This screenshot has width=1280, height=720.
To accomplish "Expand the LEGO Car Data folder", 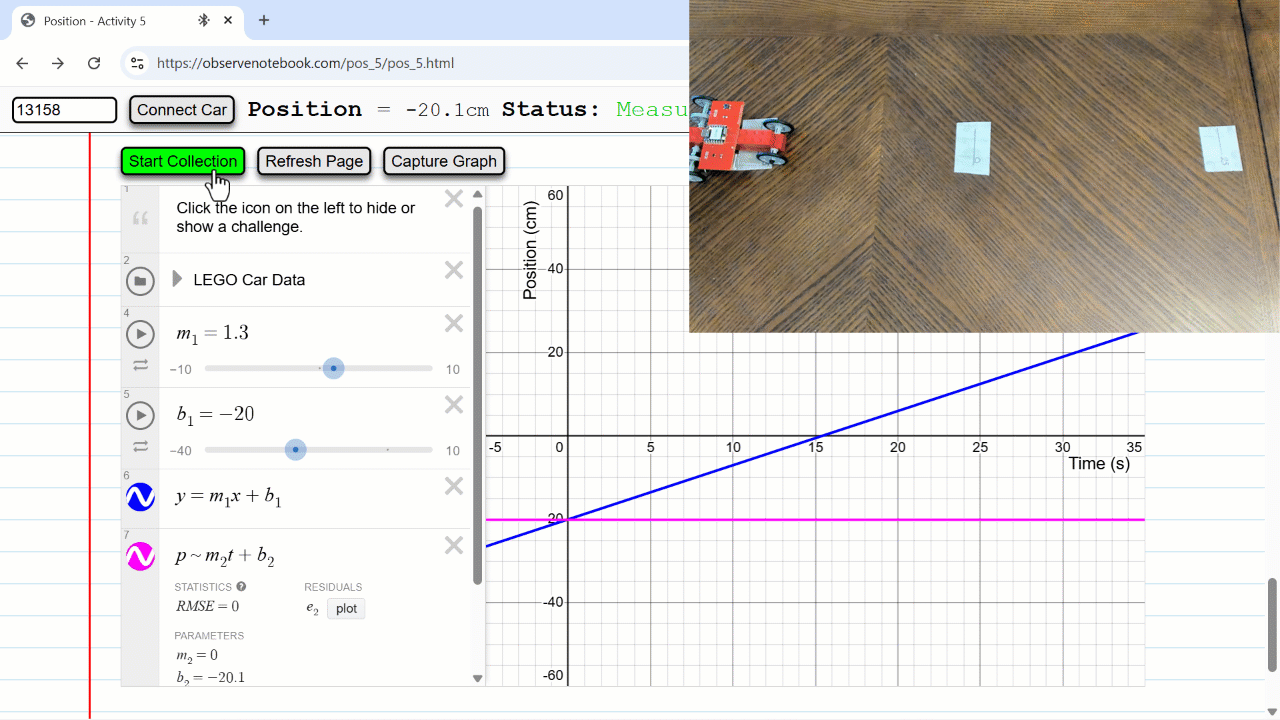I will click(x=176, y=280).
